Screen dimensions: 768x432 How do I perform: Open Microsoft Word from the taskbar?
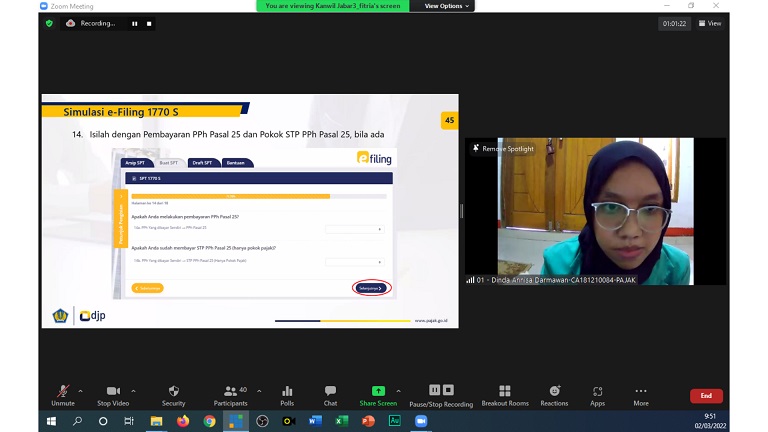(x=315, y=421)
